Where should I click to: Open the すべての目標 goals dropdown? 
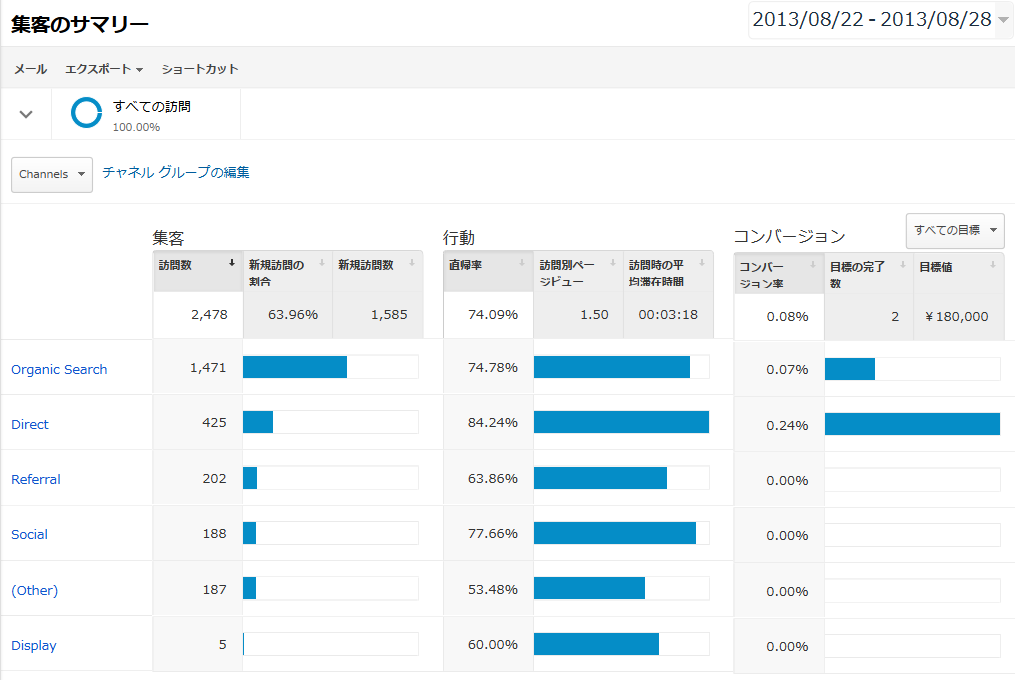pyautogui.click(x=954, y=231)
